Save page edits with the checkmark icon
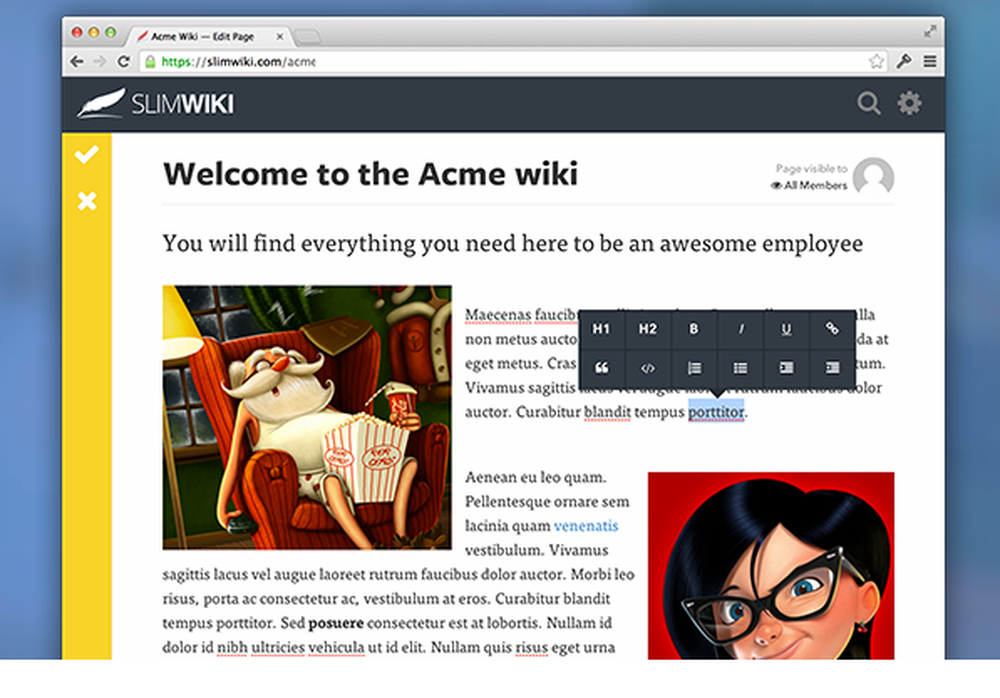The height and width of the screenshot is (698, 1000). (87, 154)
